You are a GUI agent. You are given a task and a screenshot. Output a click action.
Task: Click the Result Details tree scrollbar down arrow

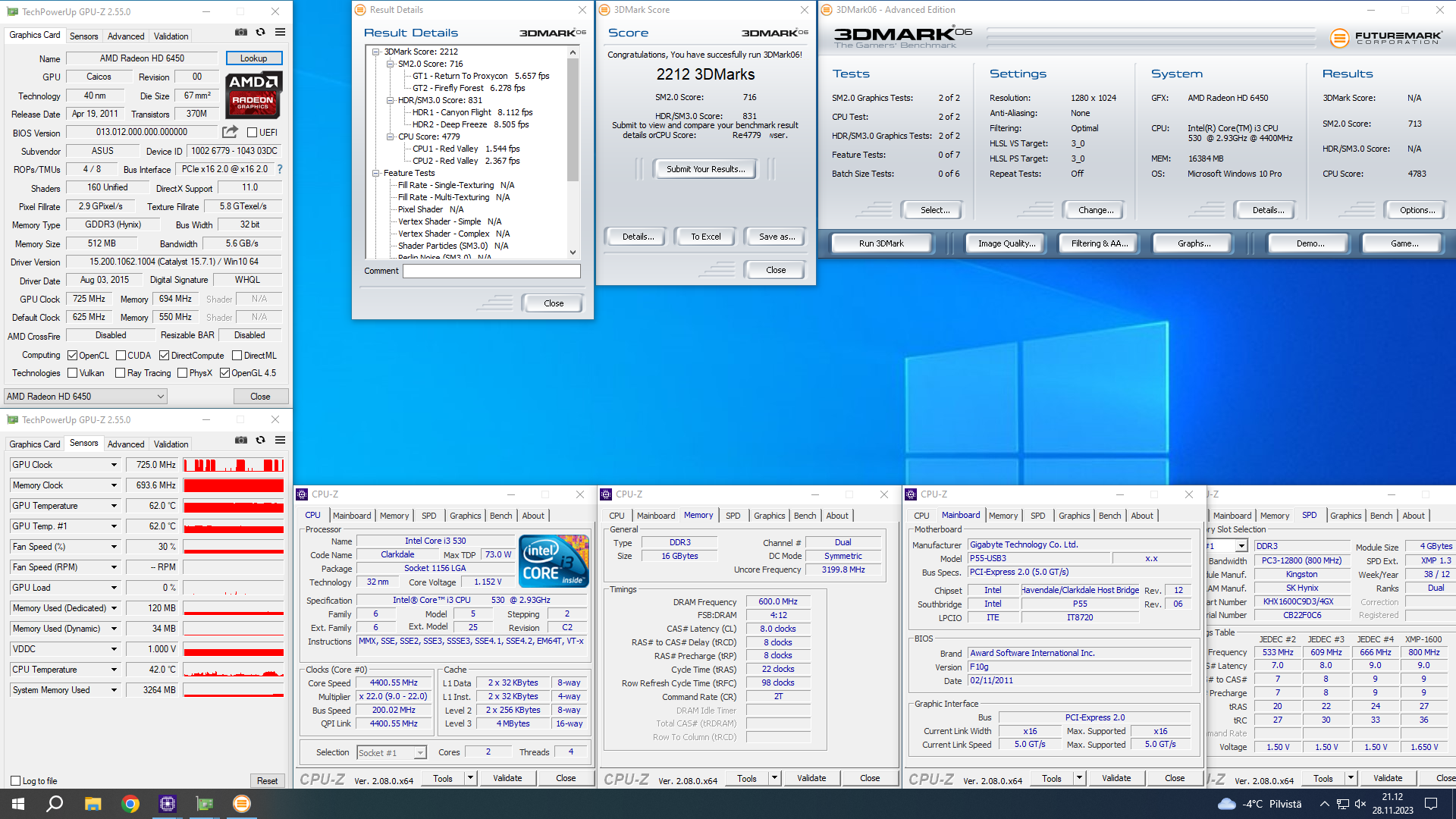573,253
